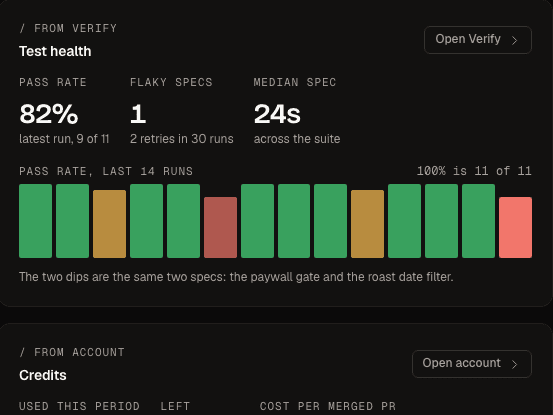
Task: Select the ninth pass rate bar
Action: point(330,221)
